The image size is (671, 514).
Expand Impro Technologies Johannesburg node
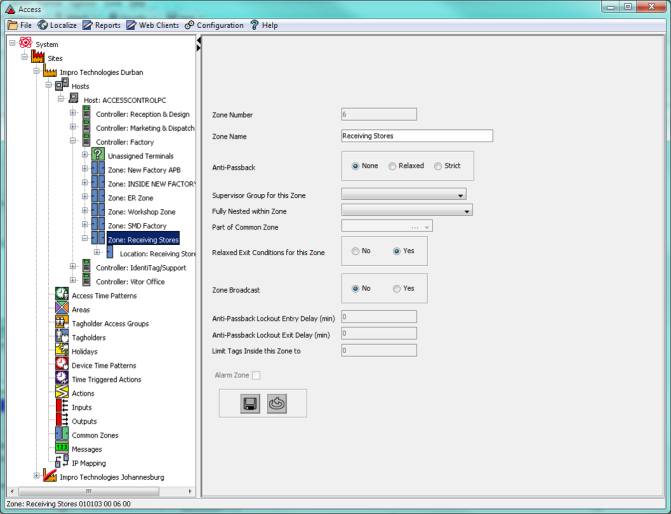click(x=37, y=476)
